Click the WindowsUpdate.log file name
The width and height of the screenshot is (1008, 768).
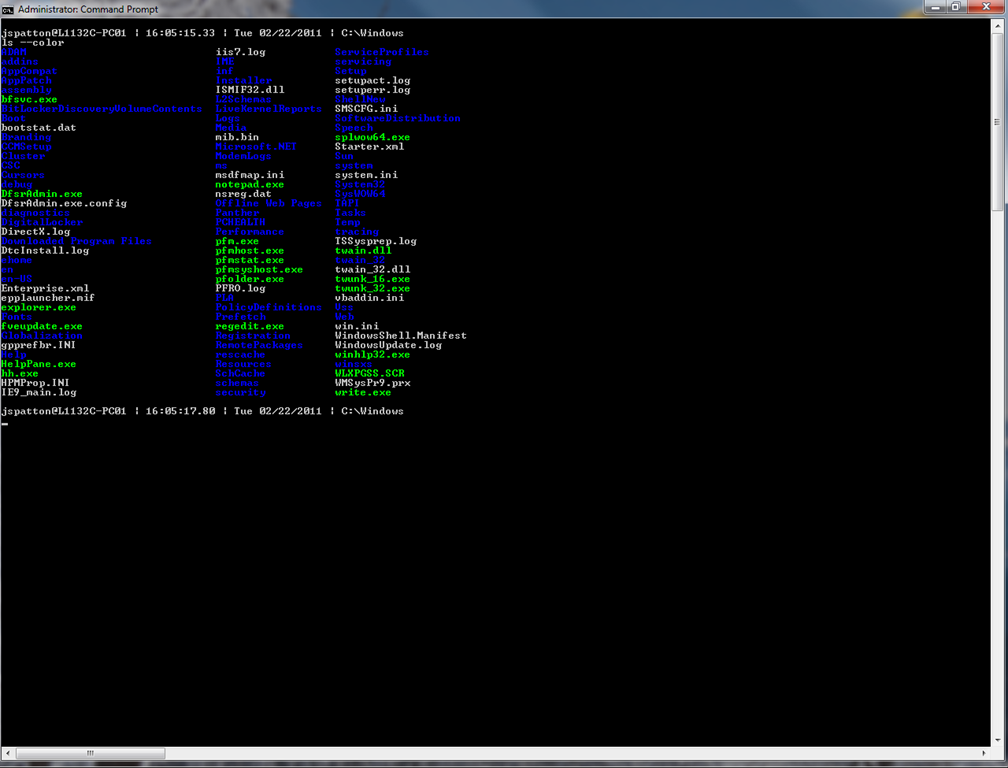[387, 345]
